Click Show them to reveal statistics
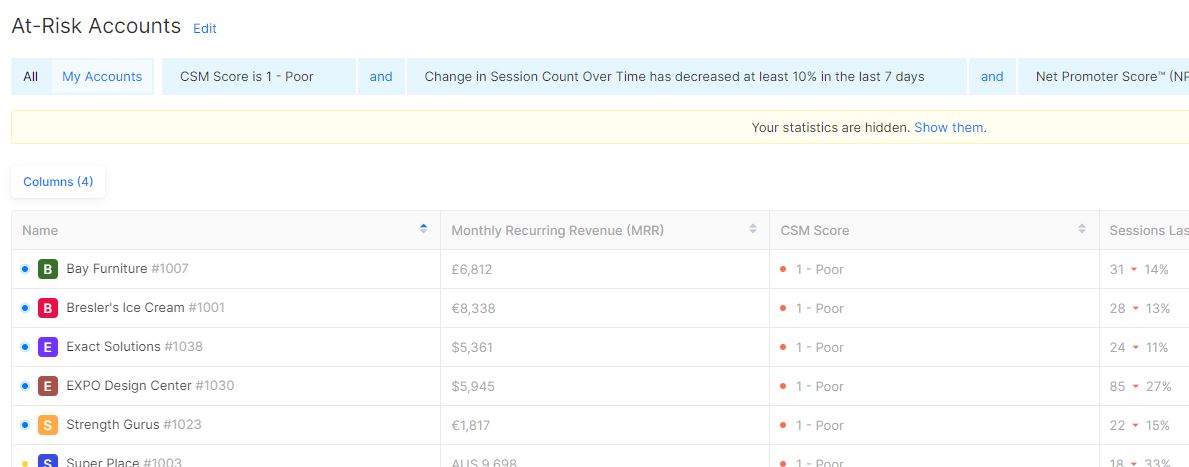This screenshot has width=1189, height=467. pyautogui.click(x=949, y=127)
